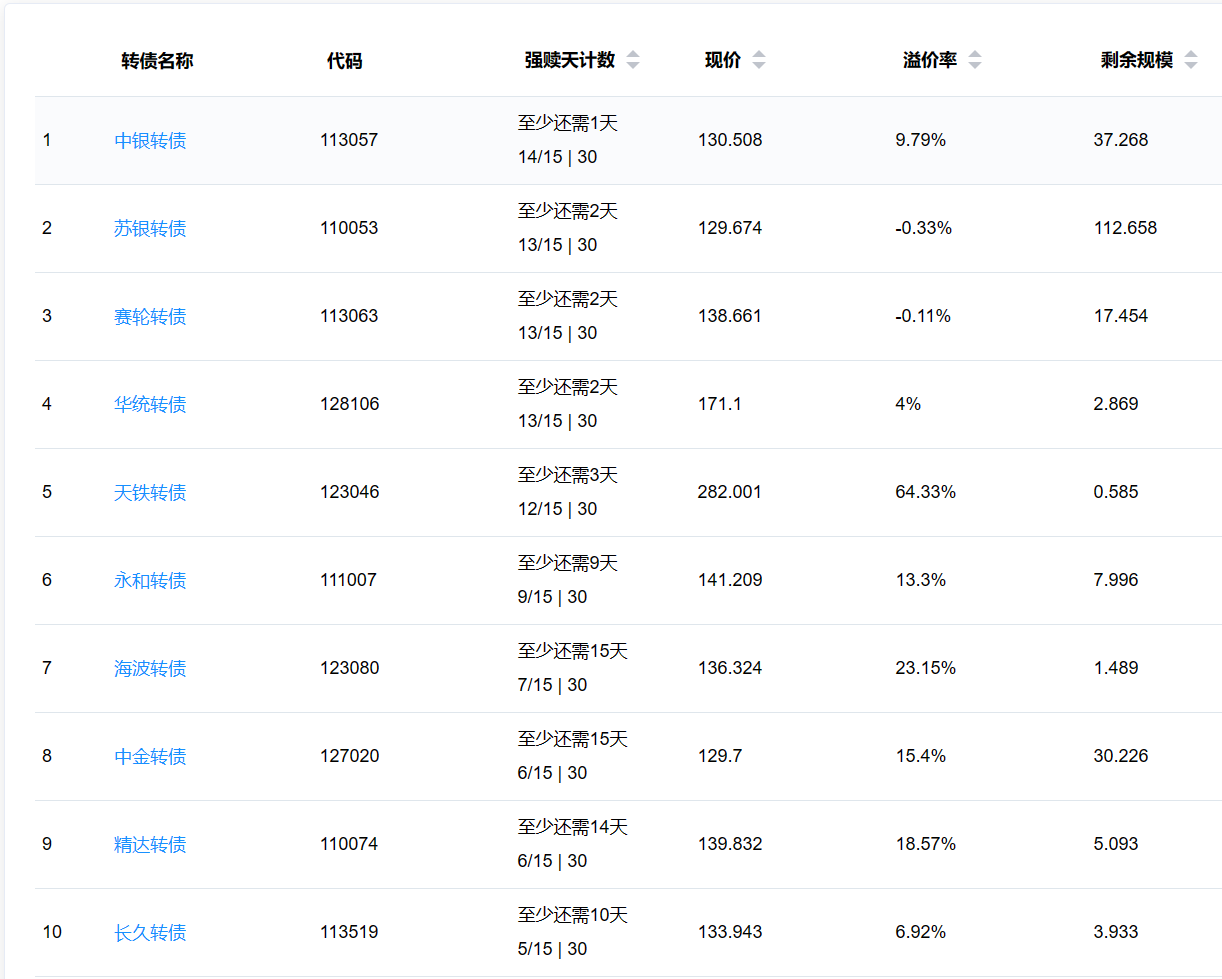Select the 112.658 remaining scale cell

1125,228
